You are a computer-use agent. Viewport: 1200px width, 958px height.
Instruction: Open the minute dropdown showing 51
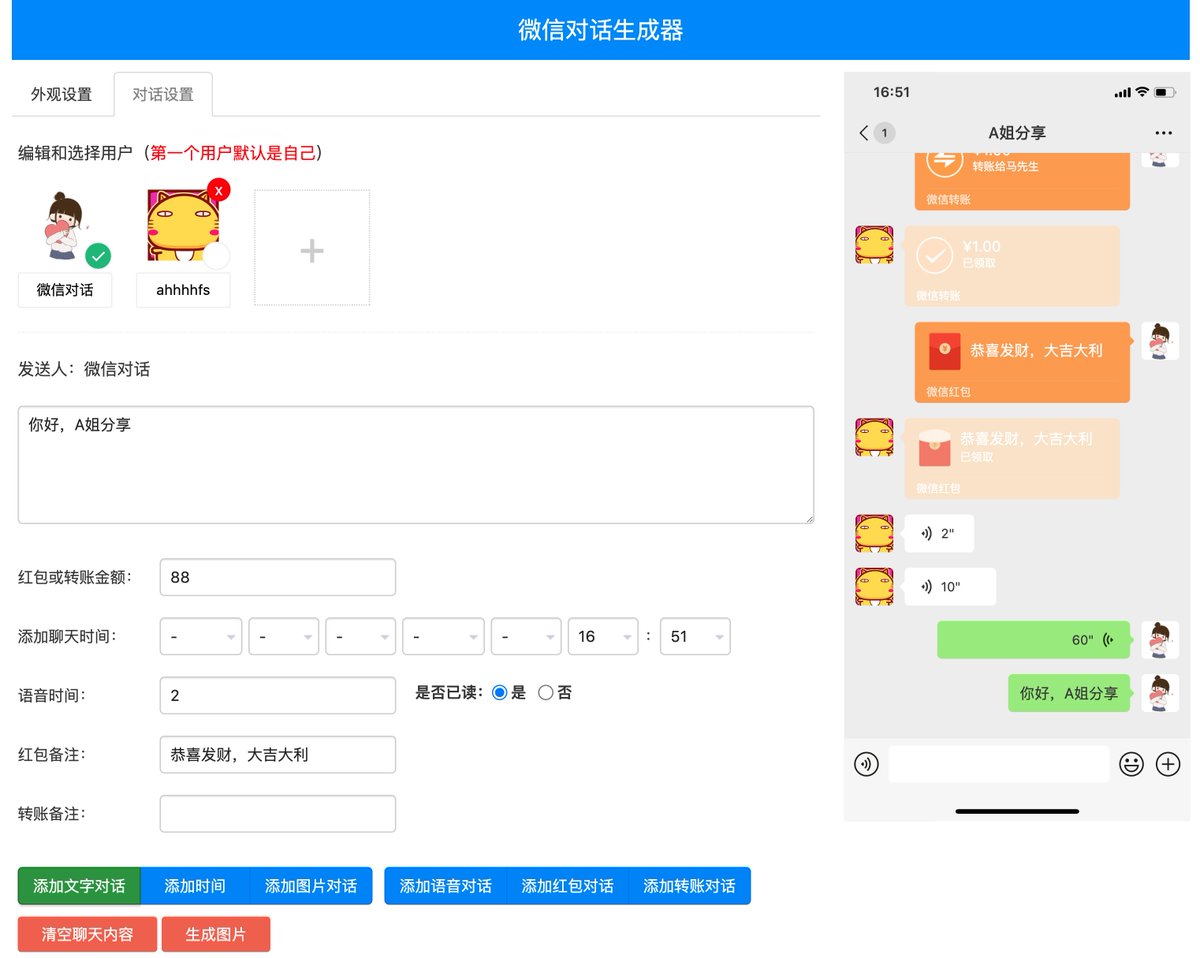(x=695, y=636)
